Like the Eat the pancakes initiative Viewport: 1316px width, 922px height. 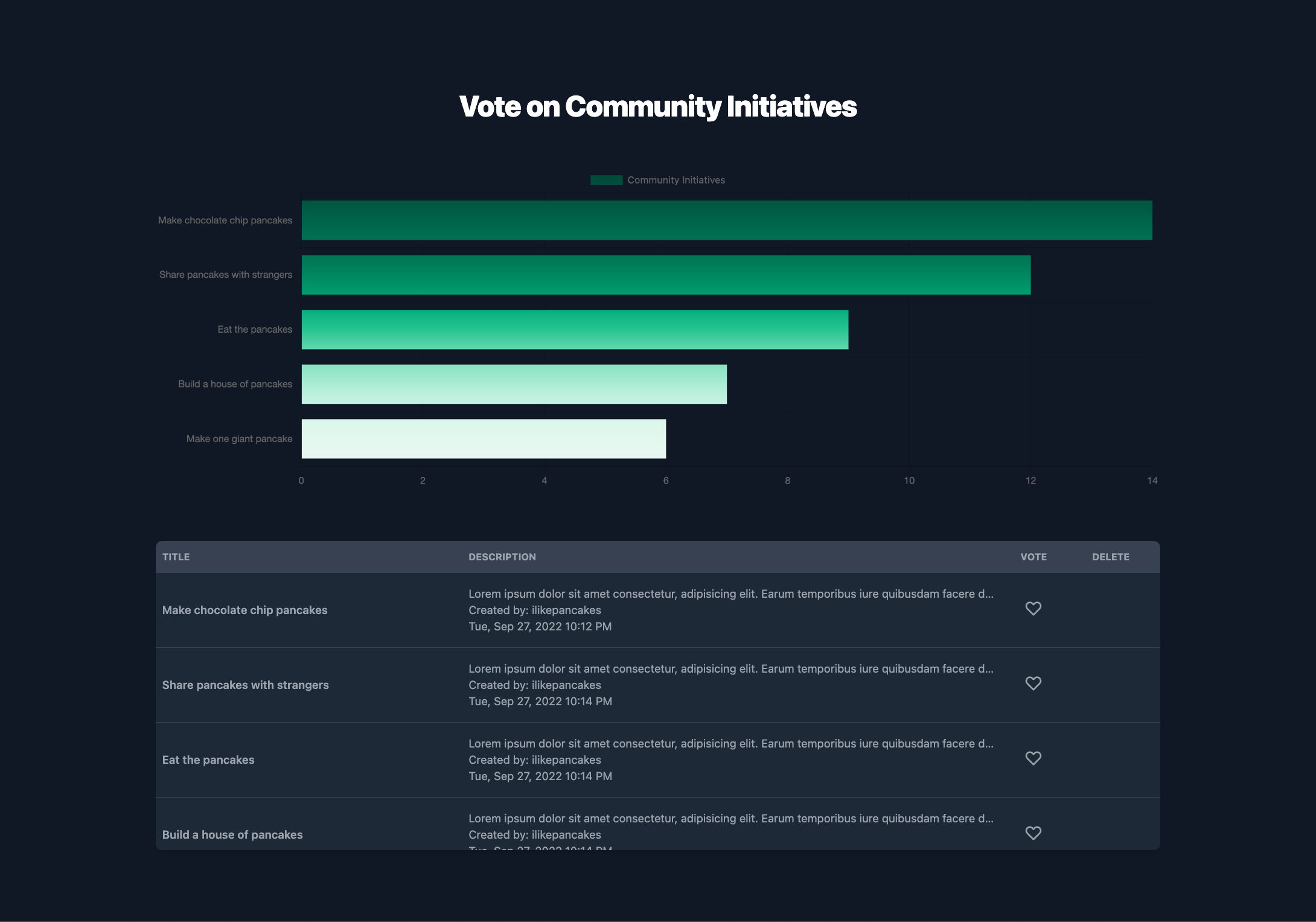pos(1033,758)
